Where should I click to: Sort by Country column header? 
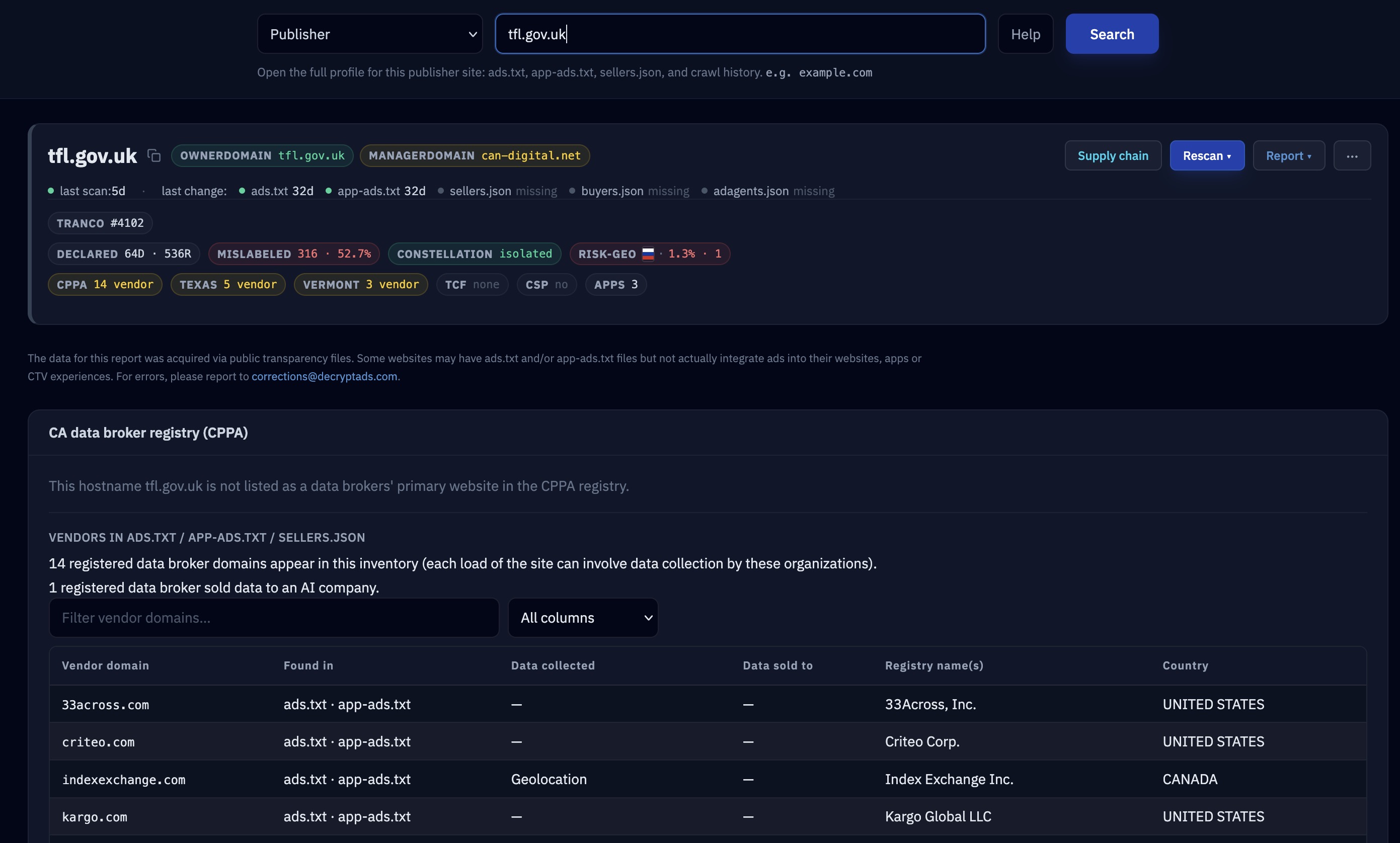(x=1185, y=665)
